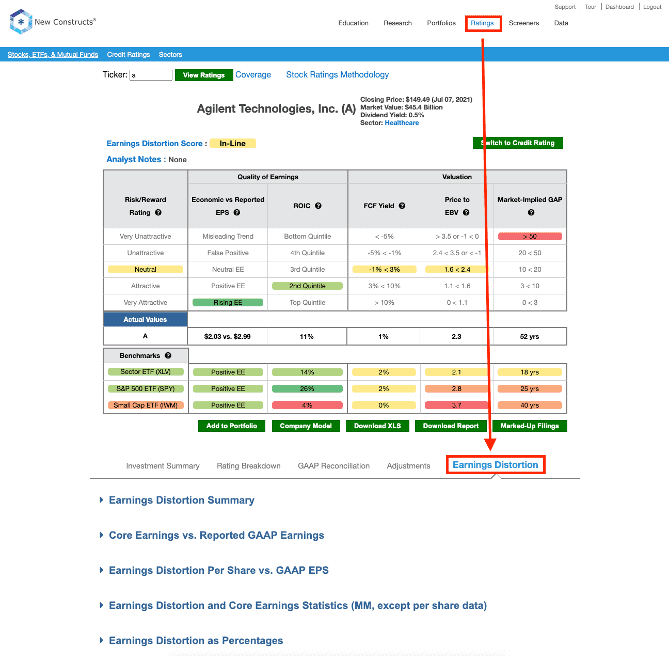Open help icon beside Benchmarks
669x656 pixels.
tap(168, 355)
